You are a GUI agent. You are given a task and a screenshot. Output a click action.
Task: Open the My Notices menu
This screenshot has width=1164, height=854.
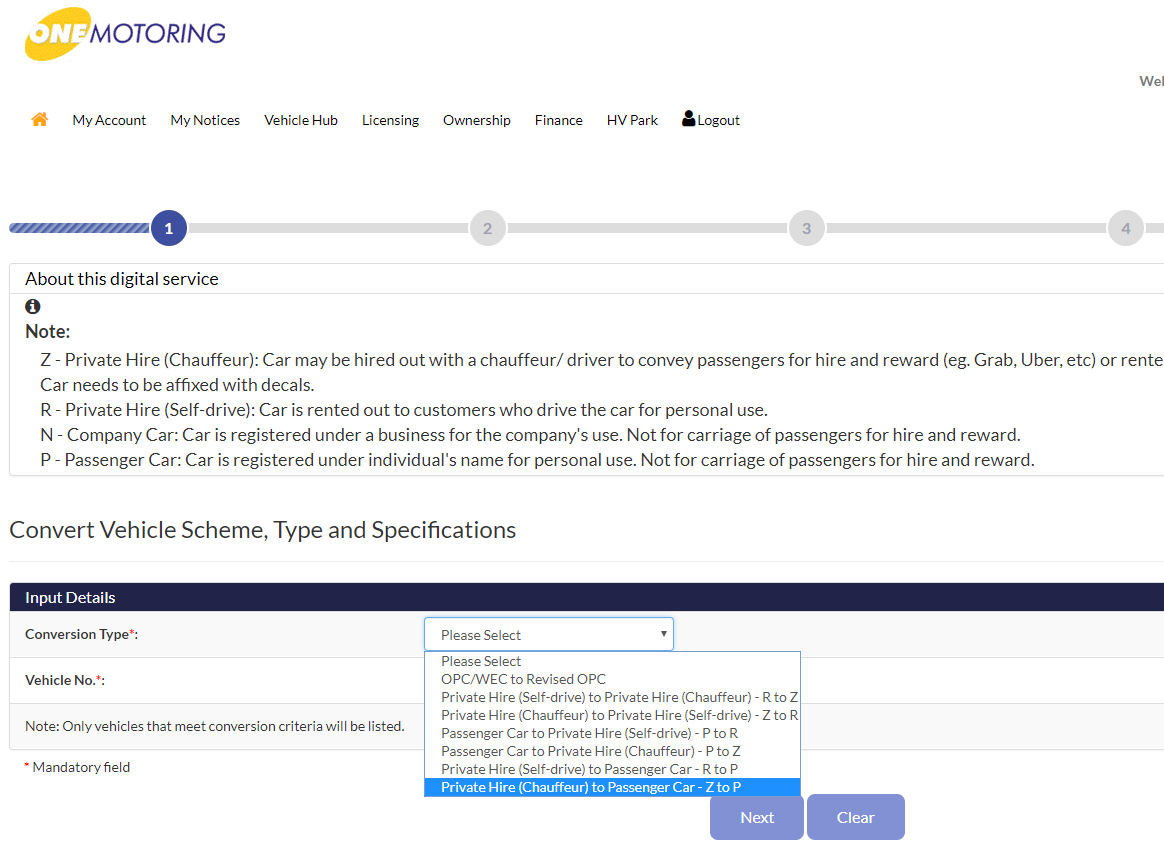pos(205,120)
